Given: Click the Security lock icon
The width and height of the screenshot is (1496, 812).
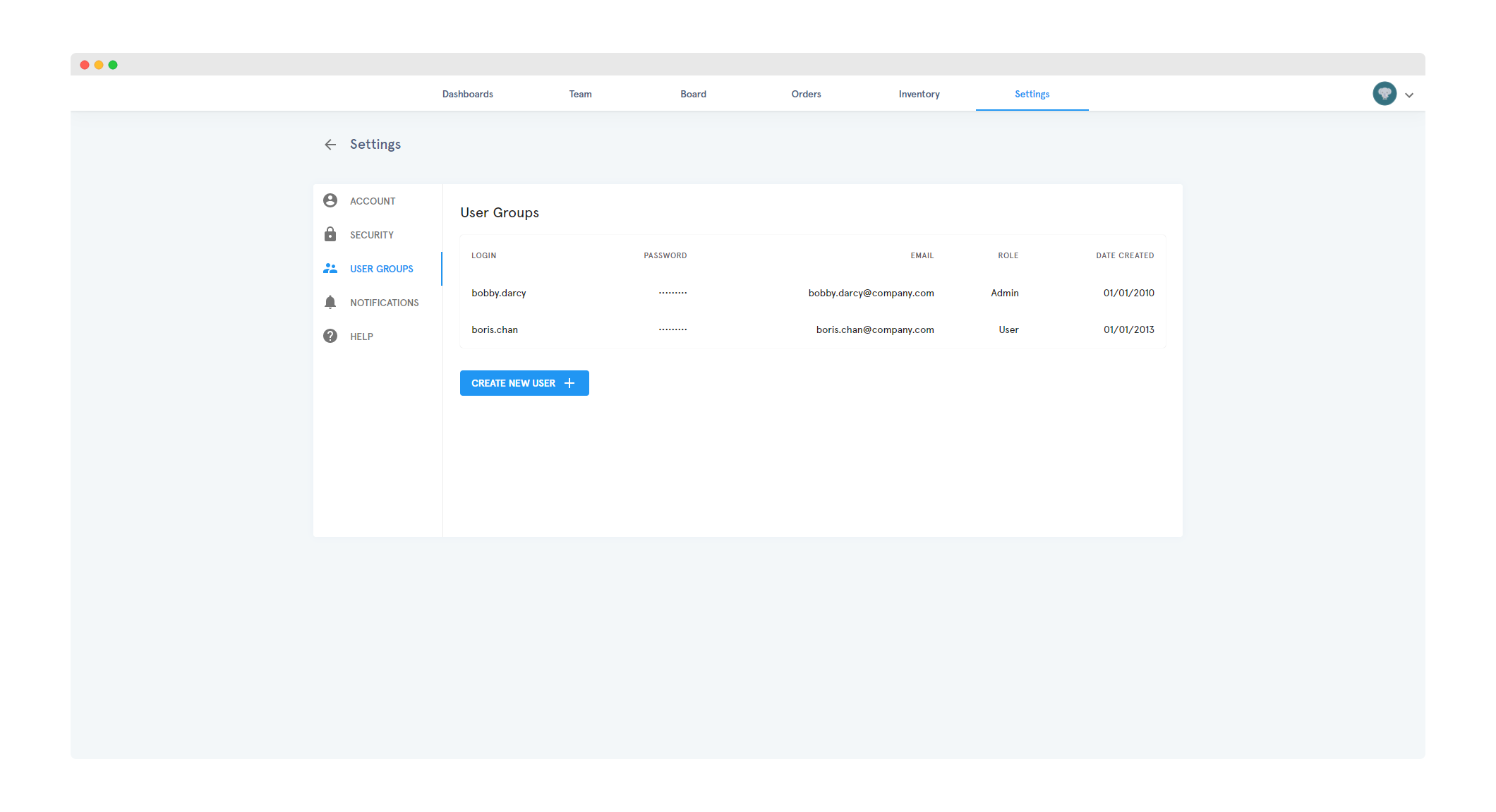Looking at the screenshot, I should [x=330, y=234].
